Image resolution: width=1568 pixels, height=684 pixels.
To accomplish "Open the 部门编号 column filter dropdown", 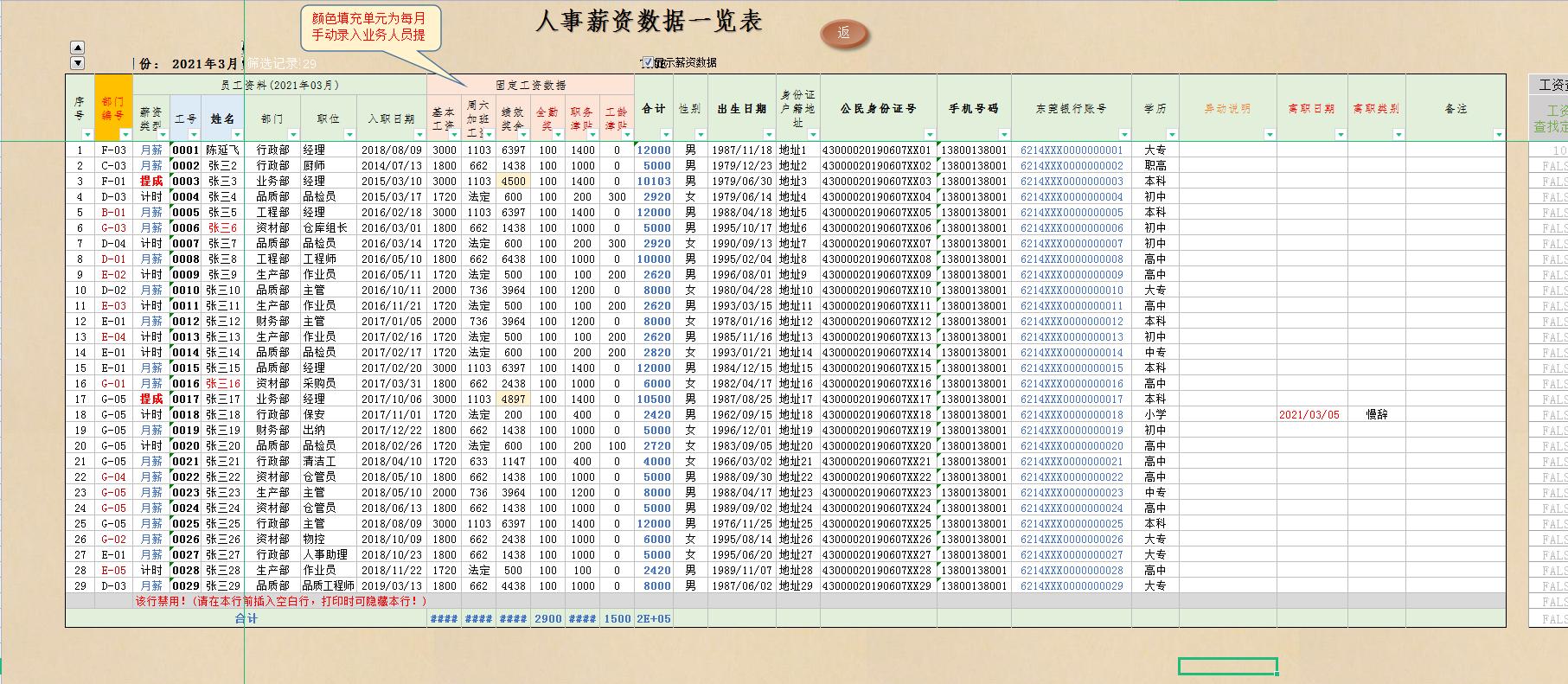I will [x=125, y=134].
